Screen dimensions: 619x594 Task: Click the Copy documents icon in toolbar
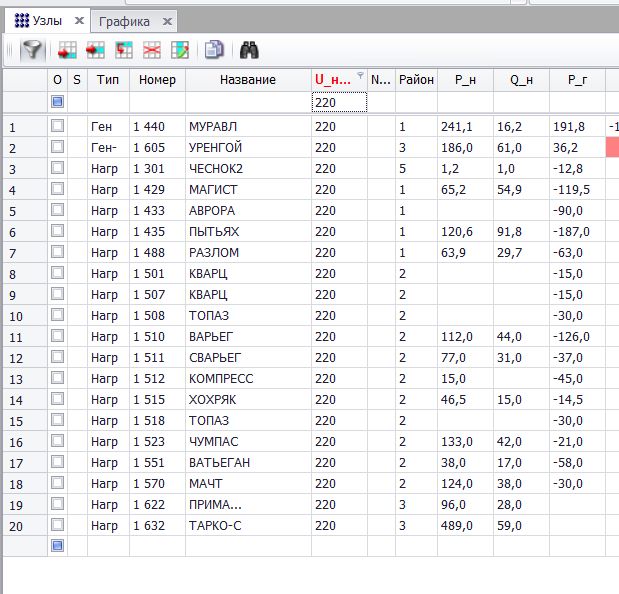click(214, 49)
